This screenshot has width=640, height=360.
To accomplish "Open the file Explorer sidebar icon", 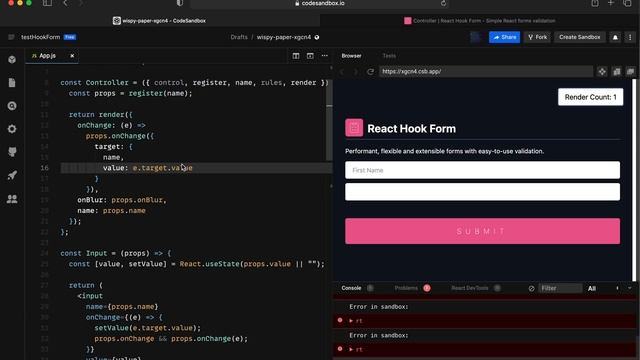I will tap(12, 83).
